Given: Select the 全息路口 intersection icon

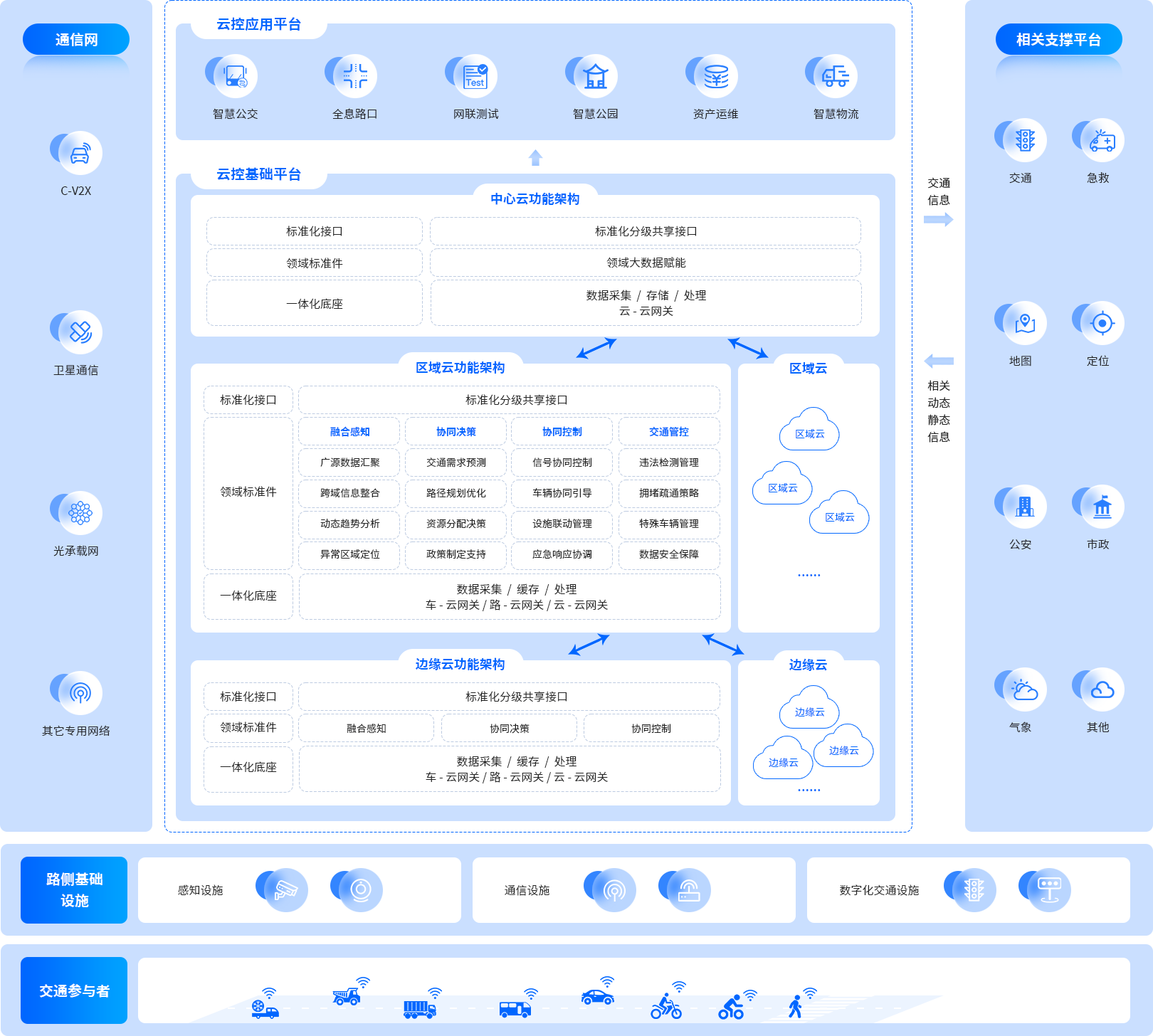Looking at the screenshot, I should [x=354, y=76].
